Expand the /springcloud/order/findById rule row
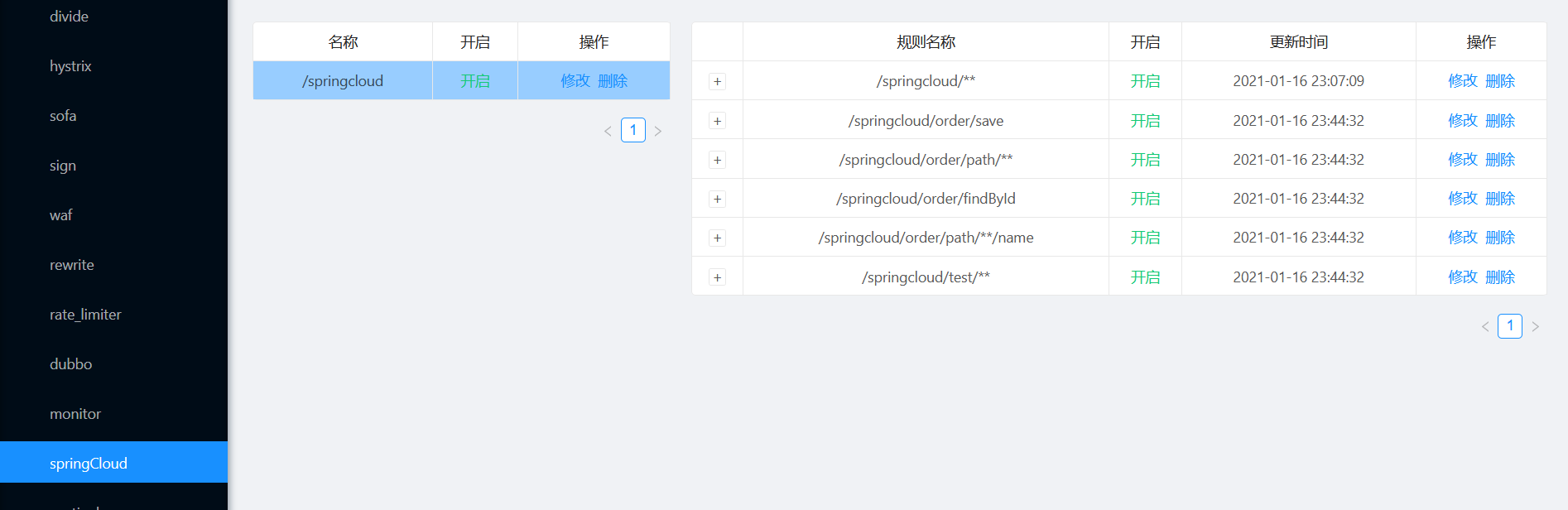Viewport: 1568px width, 510px height. click(x=718, y=199)
